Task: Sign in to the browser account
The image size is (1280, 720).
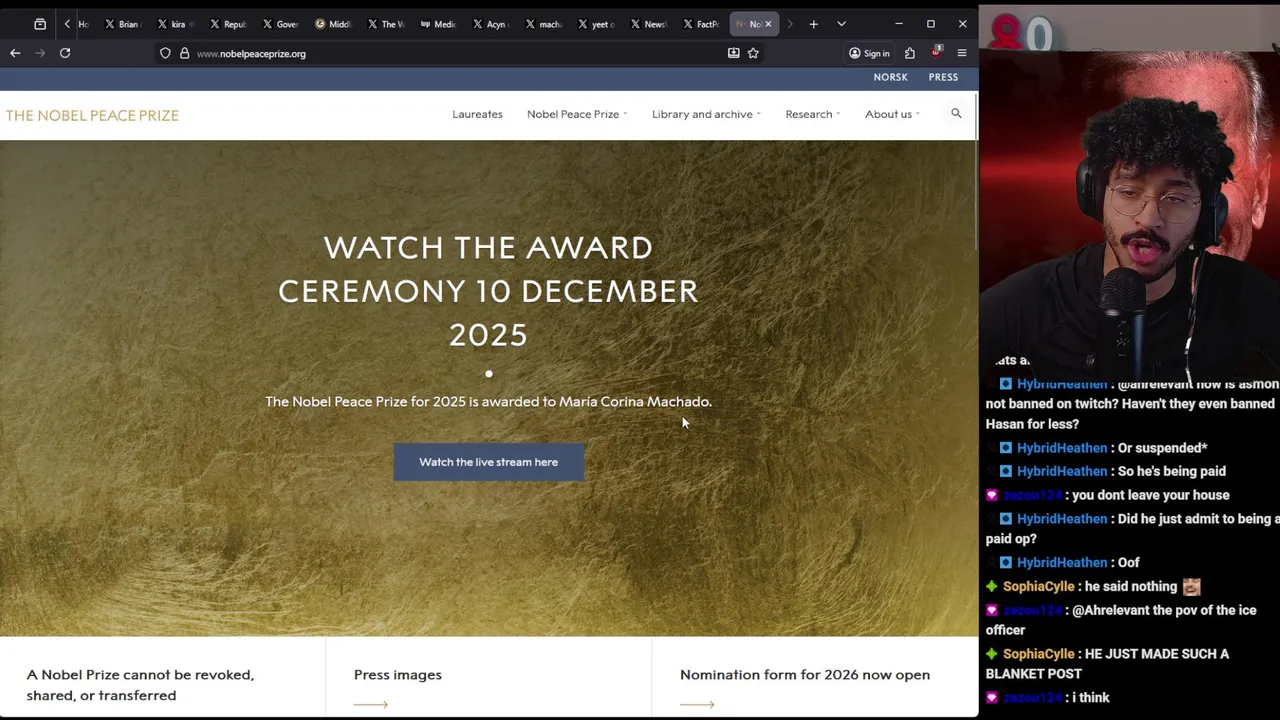Action: coord(869,53)
